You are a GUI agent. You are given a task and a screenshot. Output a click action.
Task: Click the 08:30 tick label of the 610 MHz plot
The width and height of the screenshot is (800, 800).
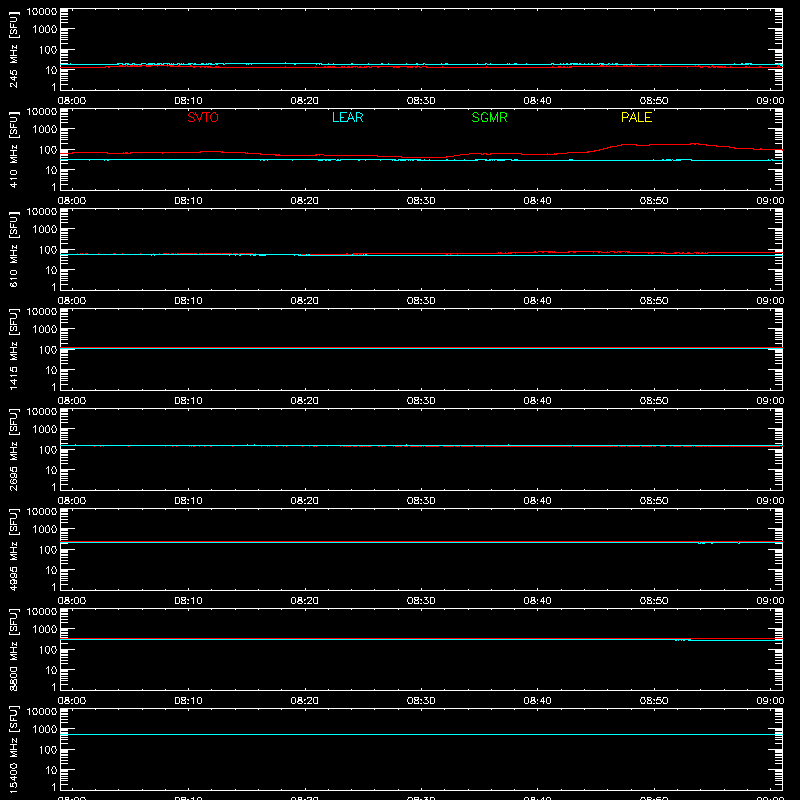(x=421, y=301)
